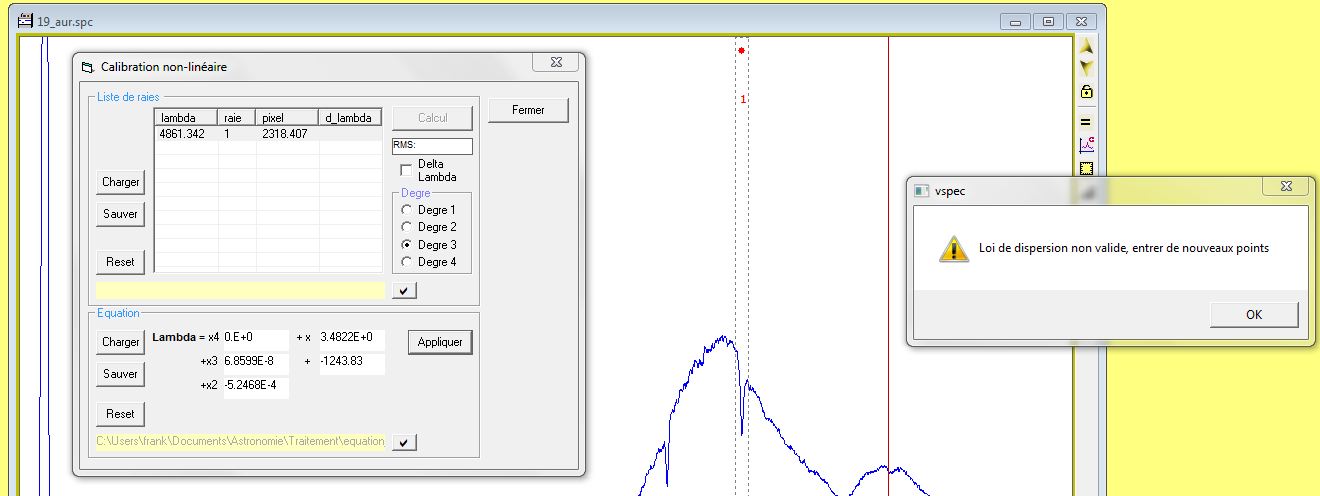Select the Degre 2 radio button
This screenshot has height=496, width=1320.
405,227
